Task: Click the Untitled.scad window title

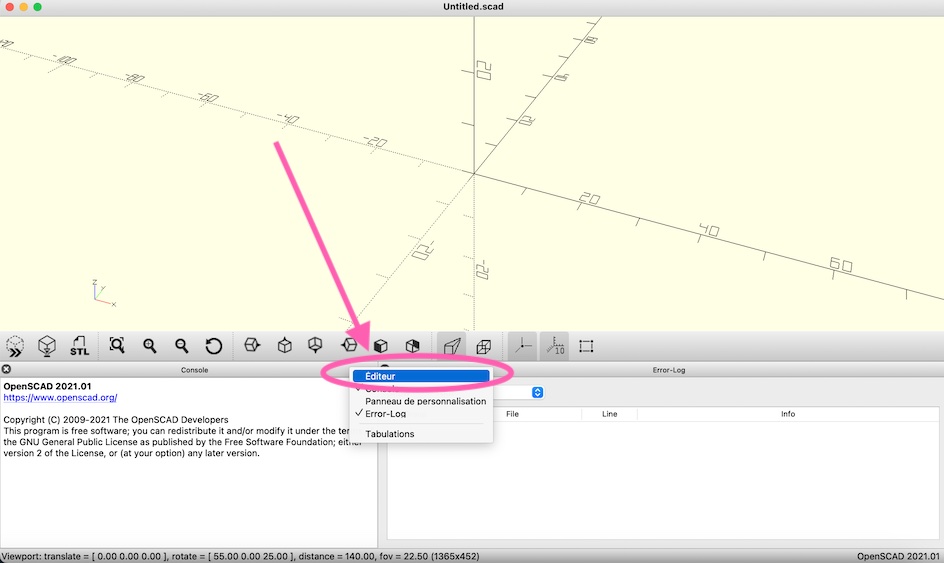Action: tap(473, 7)
